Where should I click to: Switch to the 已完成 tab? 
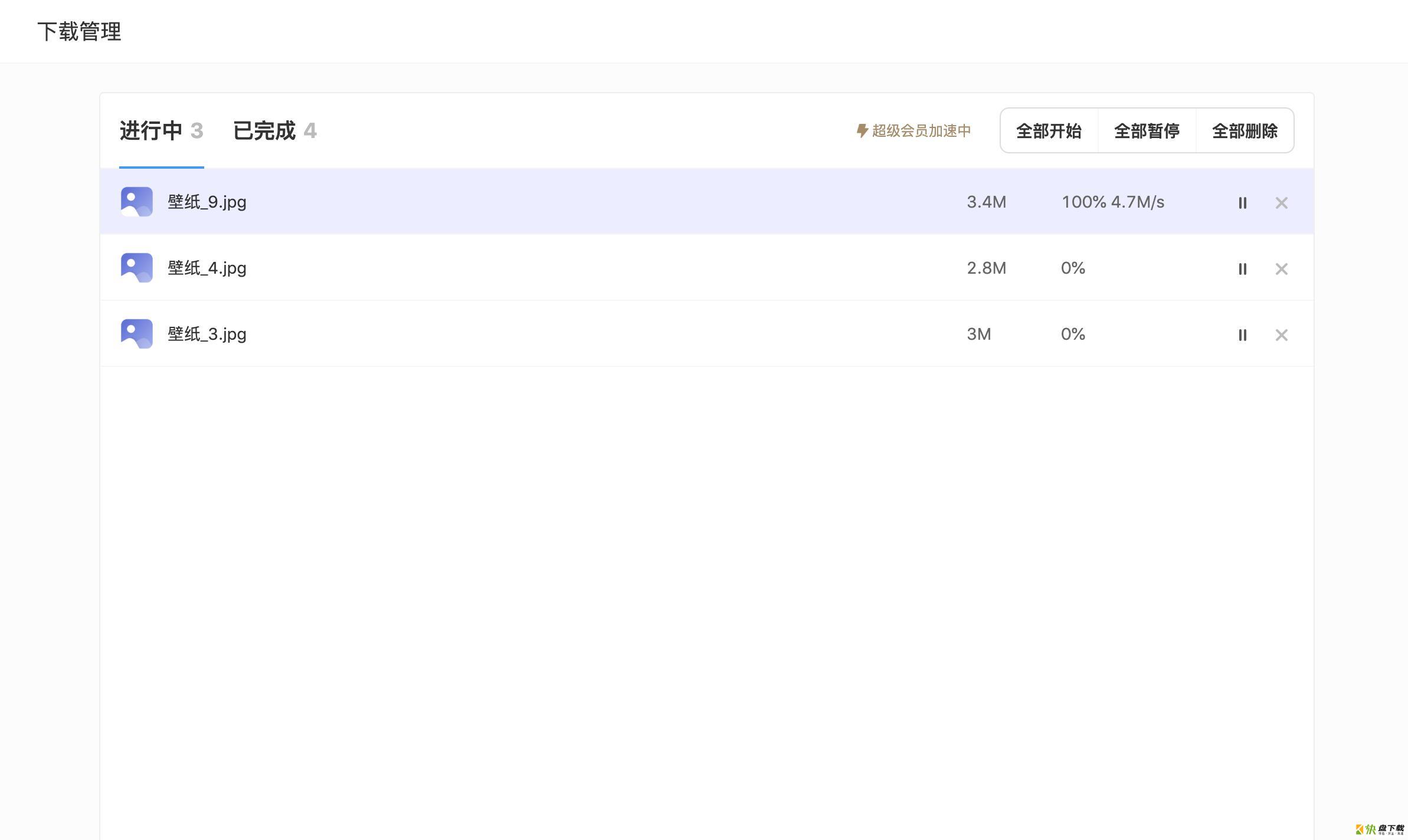(x=275, y=130)
